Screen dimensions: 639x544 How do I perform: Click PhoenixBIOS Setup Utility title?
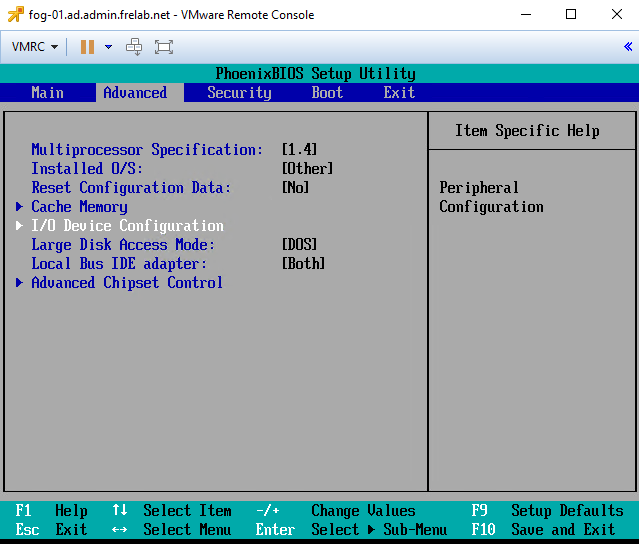[x=315, y=74]
